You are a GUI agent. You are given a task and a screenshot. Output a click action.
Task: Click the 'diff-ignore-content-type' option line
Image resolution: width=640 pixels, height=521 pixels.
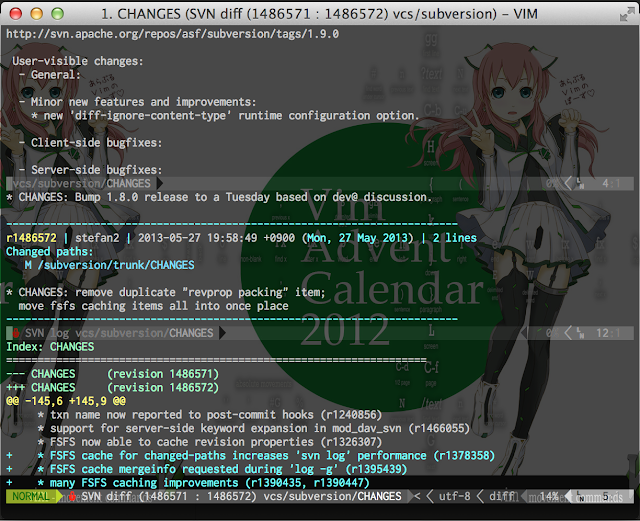225,116
